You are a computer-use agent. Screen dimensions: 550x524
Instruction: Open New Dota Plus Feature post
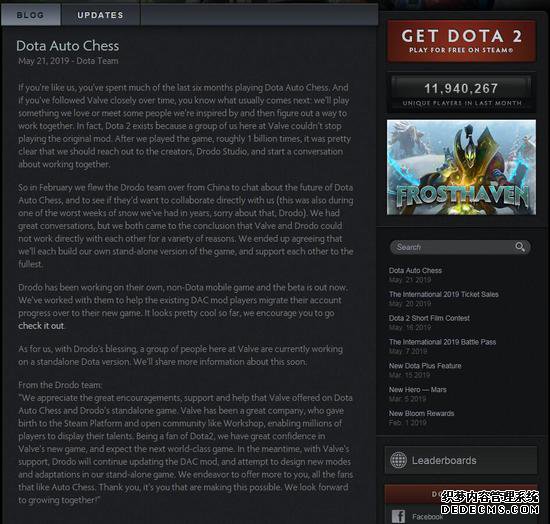pyautogui.click(x=425, y=366)
